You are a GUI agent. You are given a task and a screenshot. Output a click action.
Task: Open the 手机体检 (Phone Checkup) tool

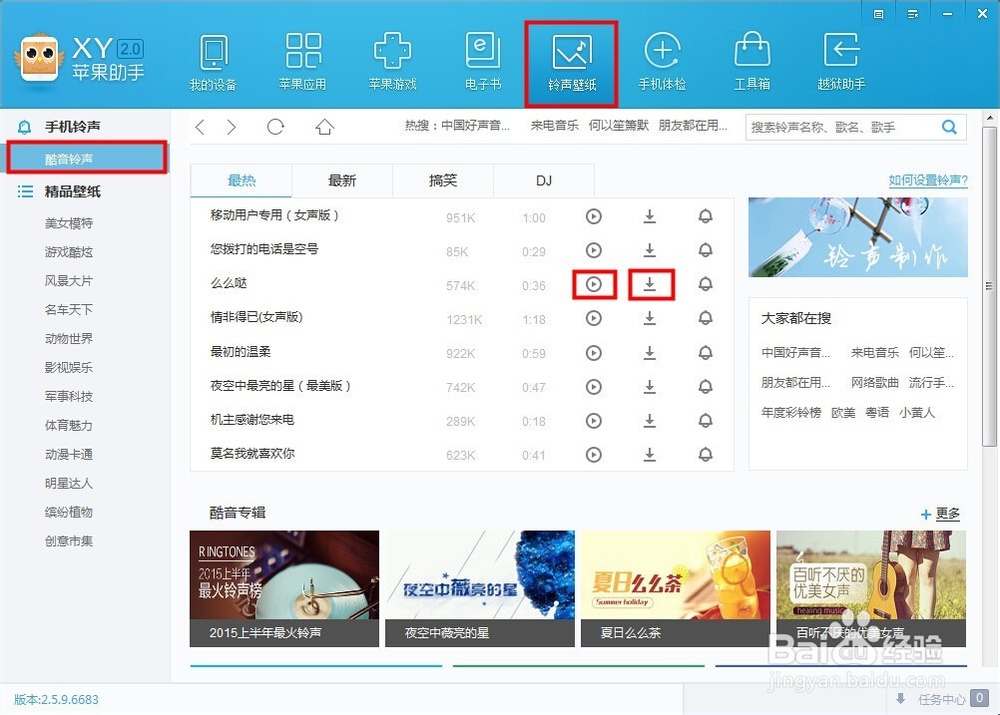[x=662, y=60]
